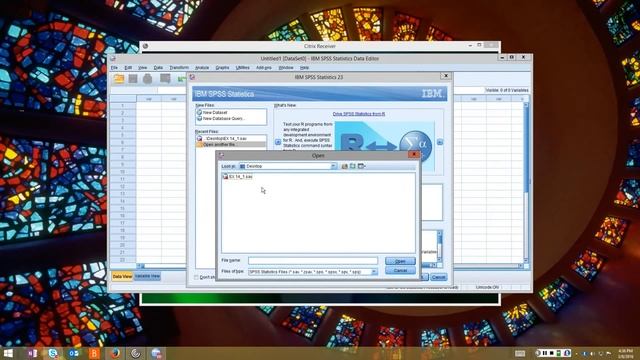This screenshot has height=360, width=640.
Task: Open the Edit menu in Data Editor
Action: click(128, 68)
